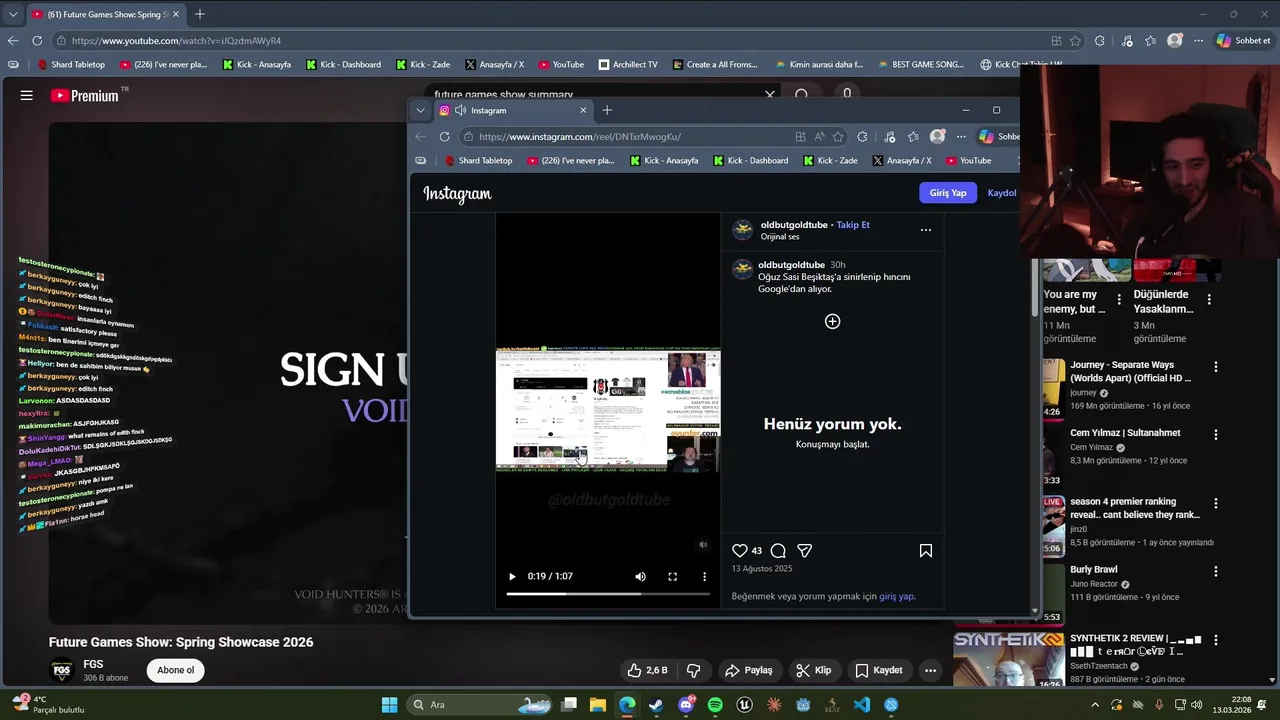Go back in the YouTube browser window
Screen dimensions: 1280x720
[13, 41]
